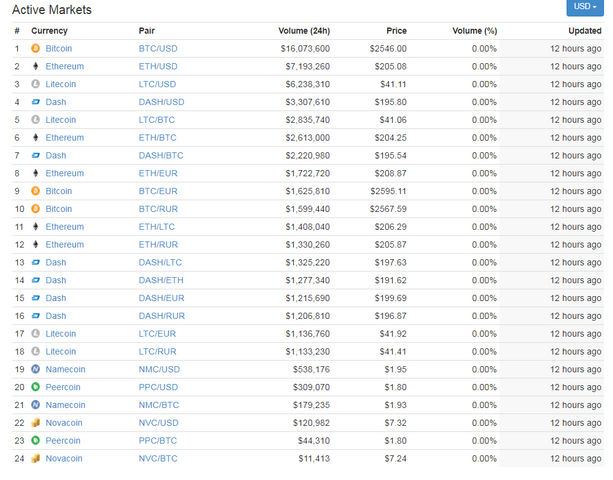This screenshot has width=613, height=480.
Task: Click the Ethereum icon in row 11
Action: tap(36, 227)
